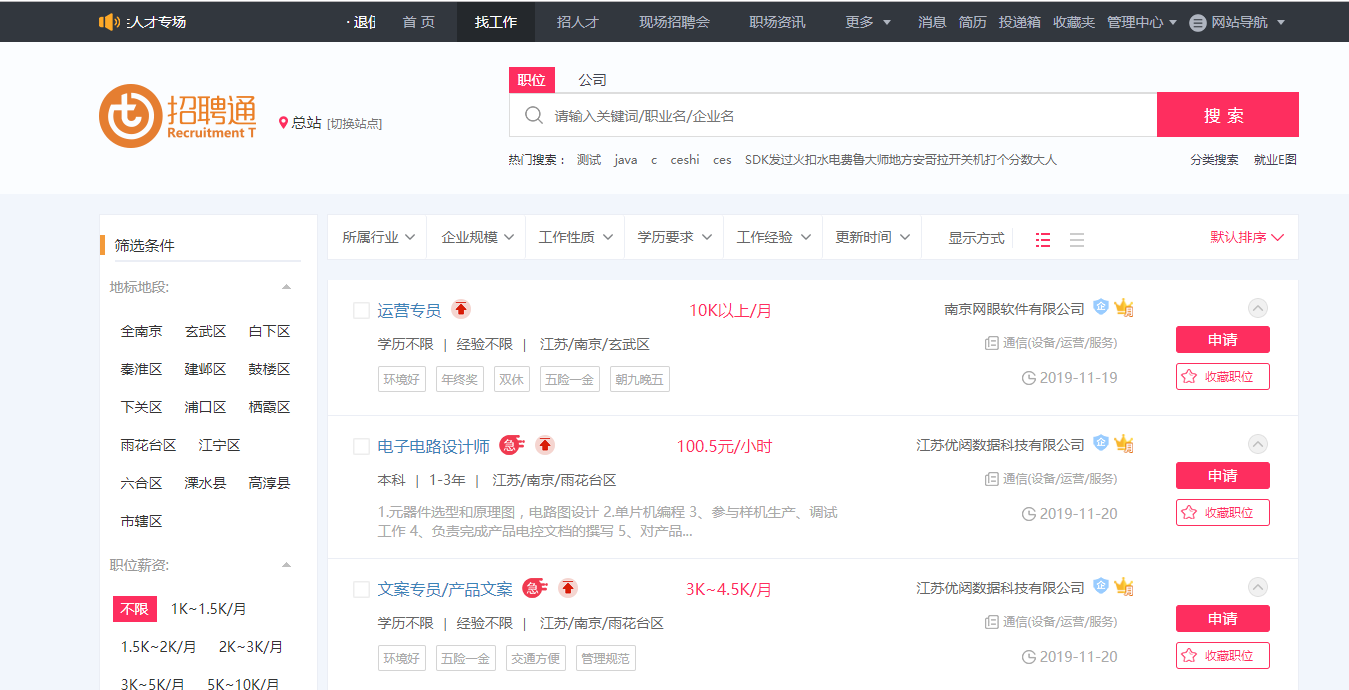Screen dimensions: 1349x690
Task: Go to the 招人才 nav tab
Action: [577, 22]
